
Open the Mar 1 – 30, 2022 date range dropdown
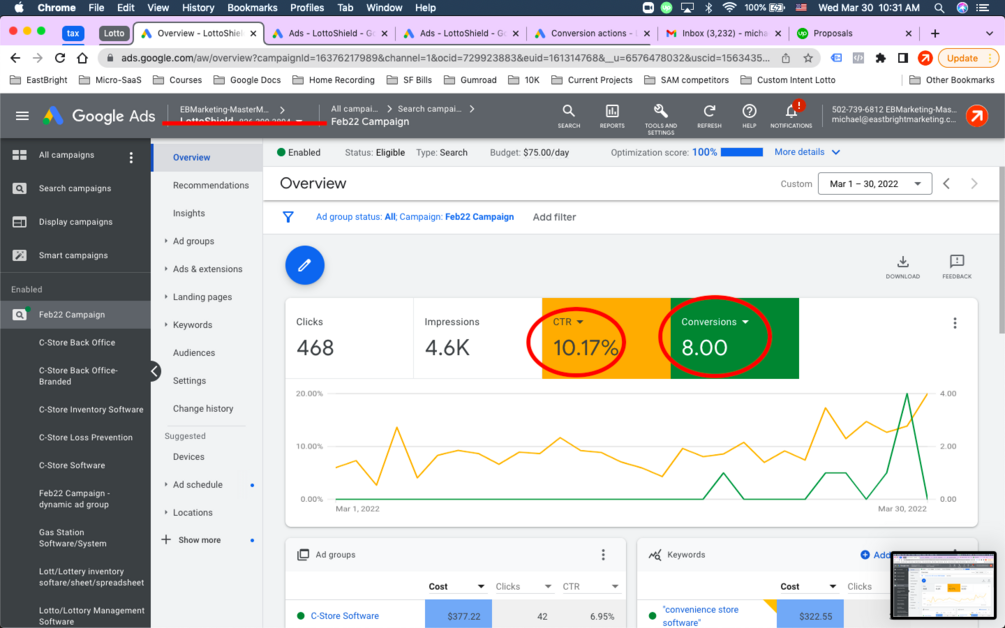[x=875, y=184]
